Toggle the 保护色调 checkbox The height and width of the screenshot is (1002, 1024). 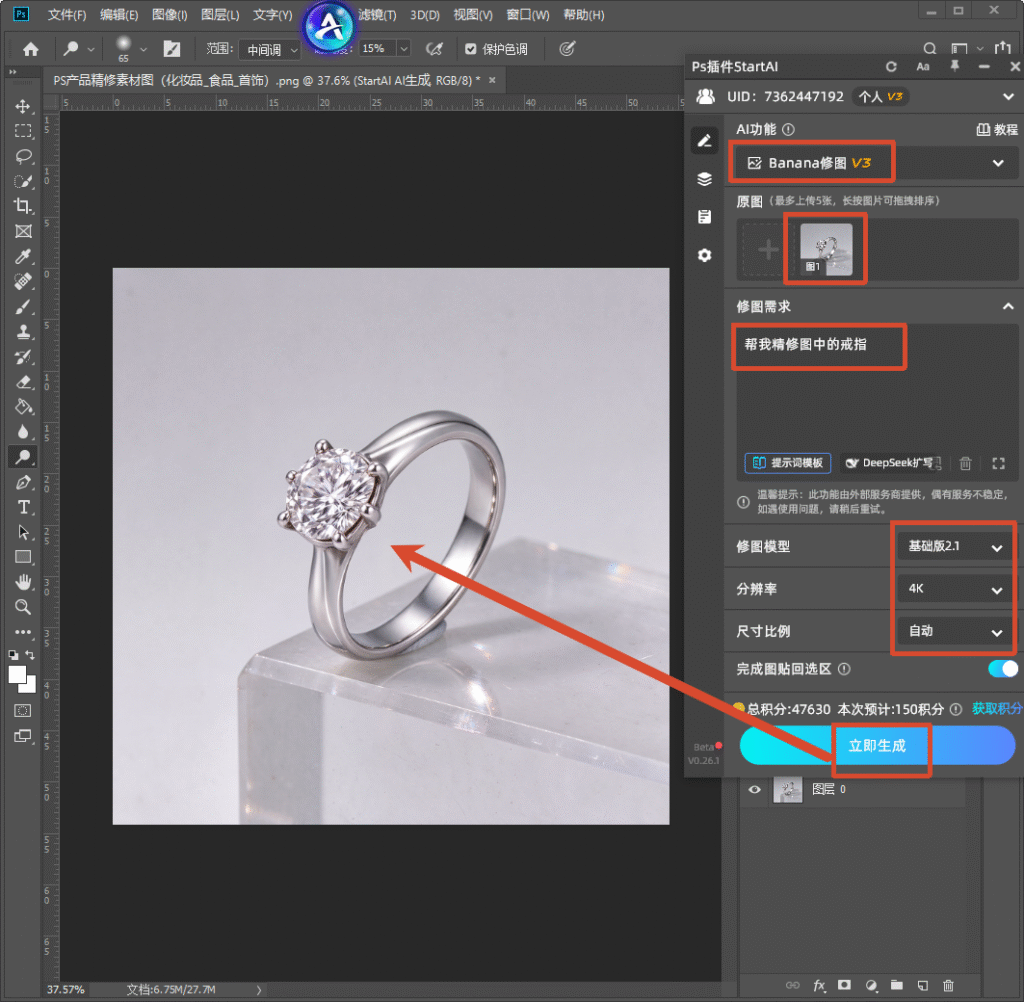click(470, 49)
